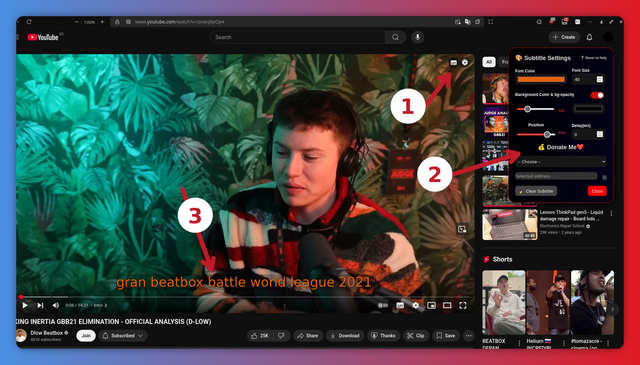The width and height of the screenshot is (640, 365).
Task: Join the Dlow Beatbox channel
Action: pos(86,336)
